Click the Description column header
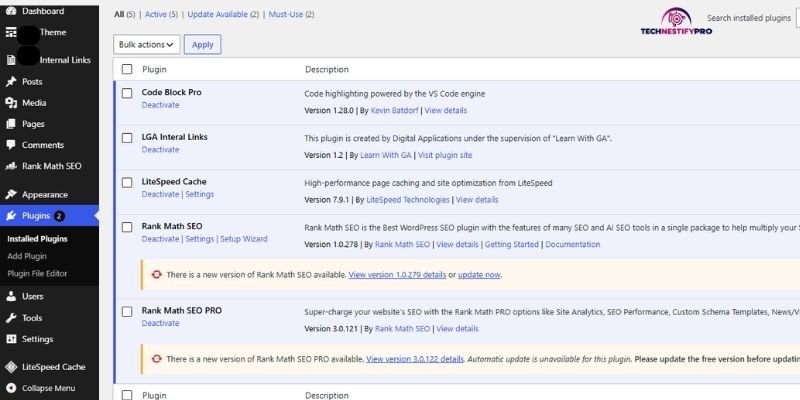Screen dimensions: 800x400 pos(327,69)
